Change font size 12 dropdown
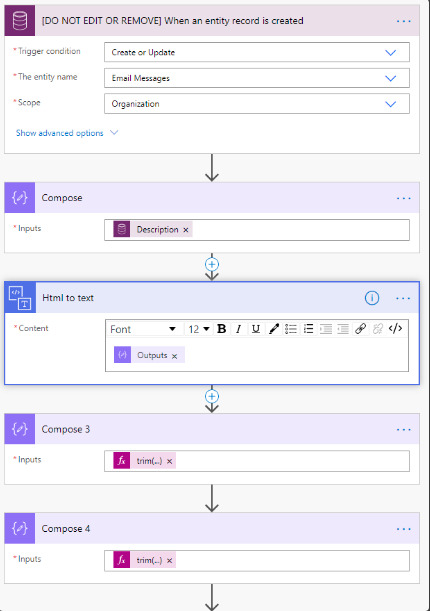Viewport: 430px width, 611px height. (199, 329)
